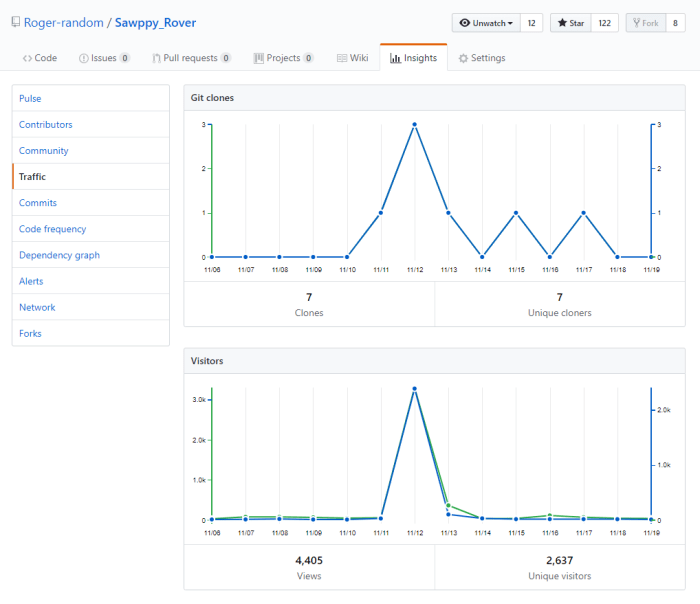700x604 pixels.
Task: Open the Issues tab
Action: 104,58
